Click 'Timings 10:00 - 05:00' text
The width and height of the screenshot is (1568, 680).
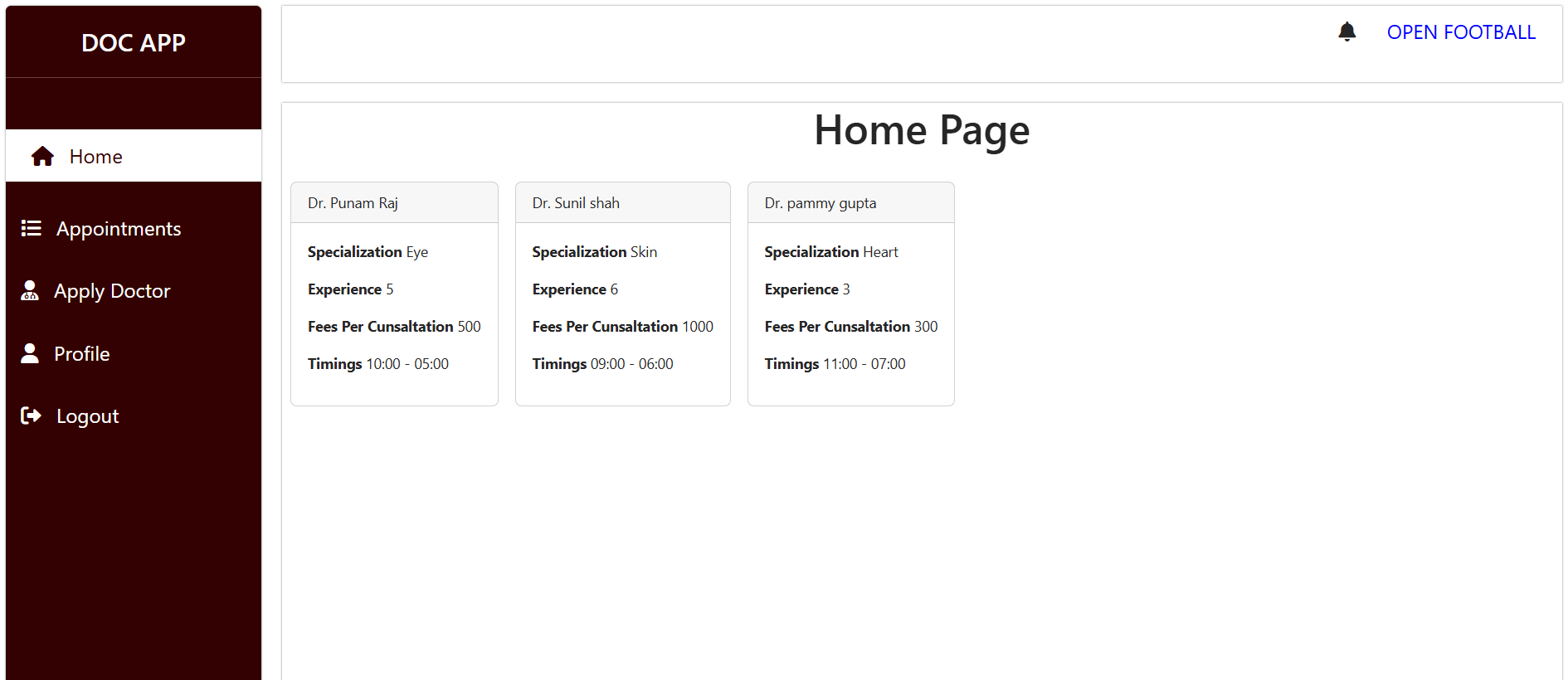(378, 364)
